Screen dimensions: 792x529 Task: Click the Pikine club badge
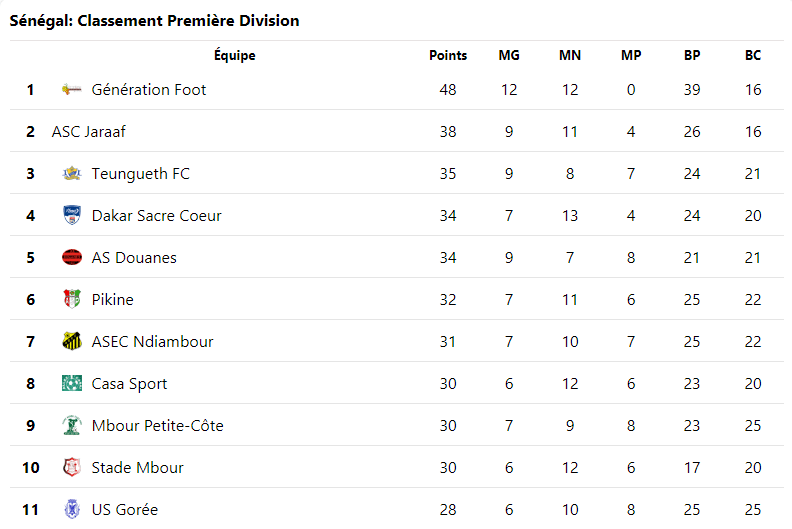click(71, 300)
